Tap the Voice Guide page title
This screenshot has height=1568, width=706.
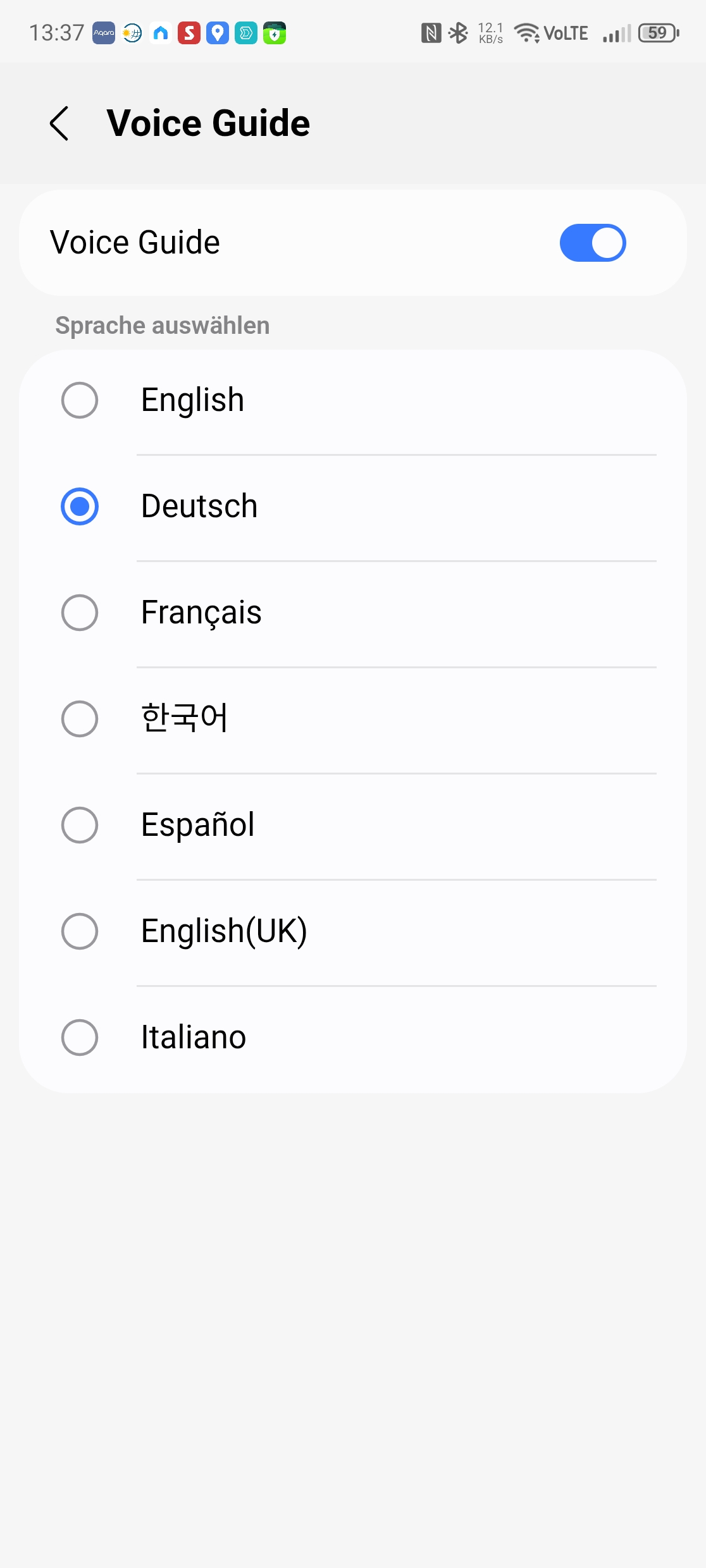click(208, 123)
